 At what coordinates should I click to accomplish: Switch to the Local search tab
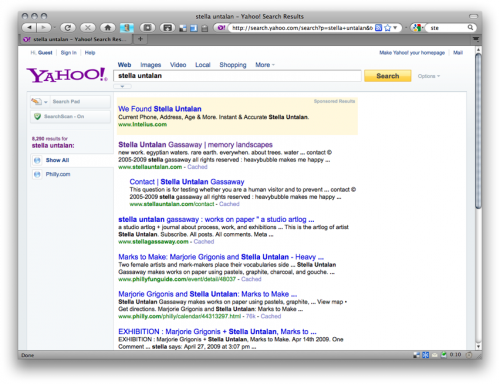pos(203,65)
